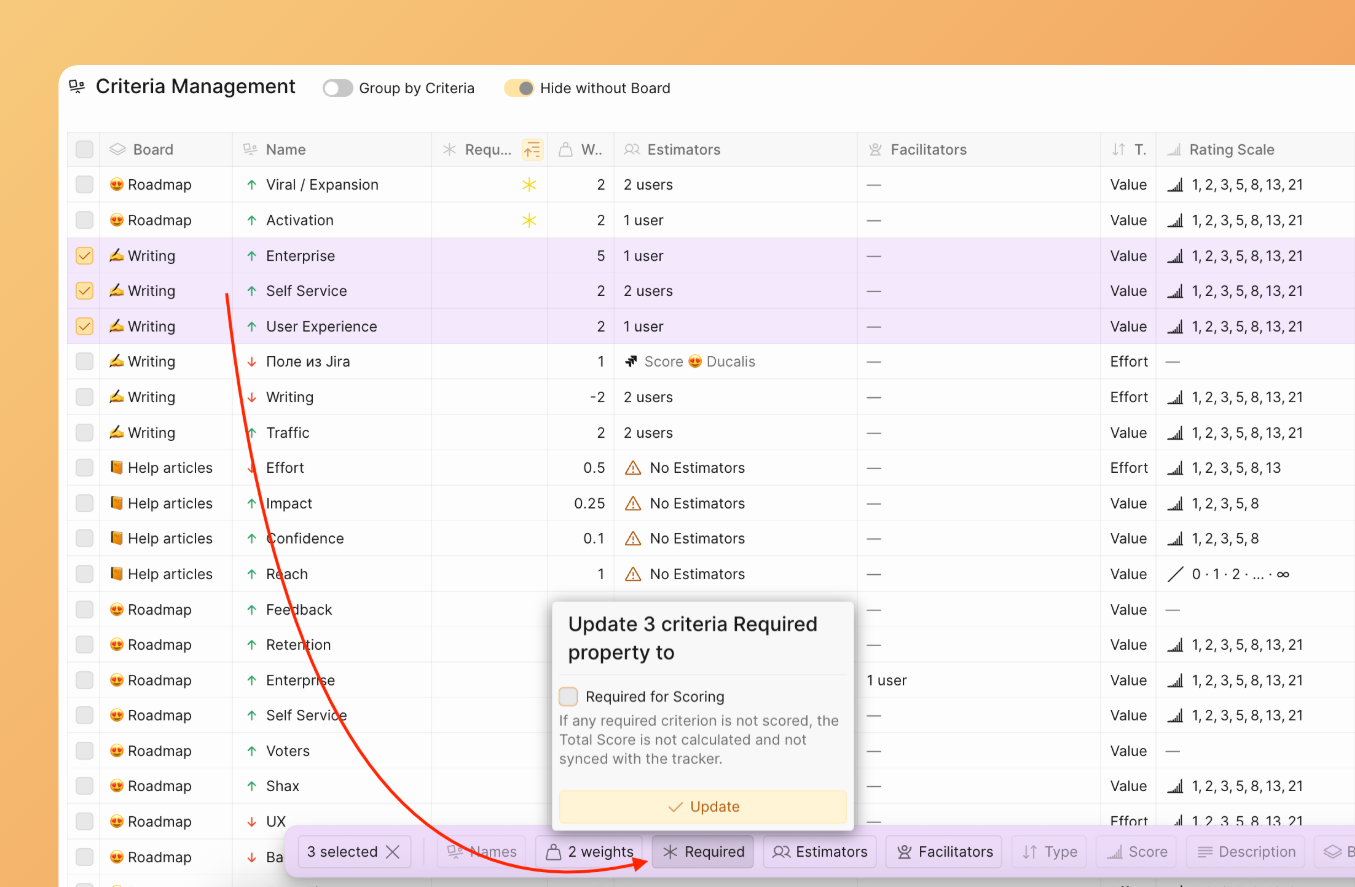Click the Rating Scale column header
Image resolution: width=1355 pixels, height=887 pixels.
pyautogui.click(x=1231, y=150)
